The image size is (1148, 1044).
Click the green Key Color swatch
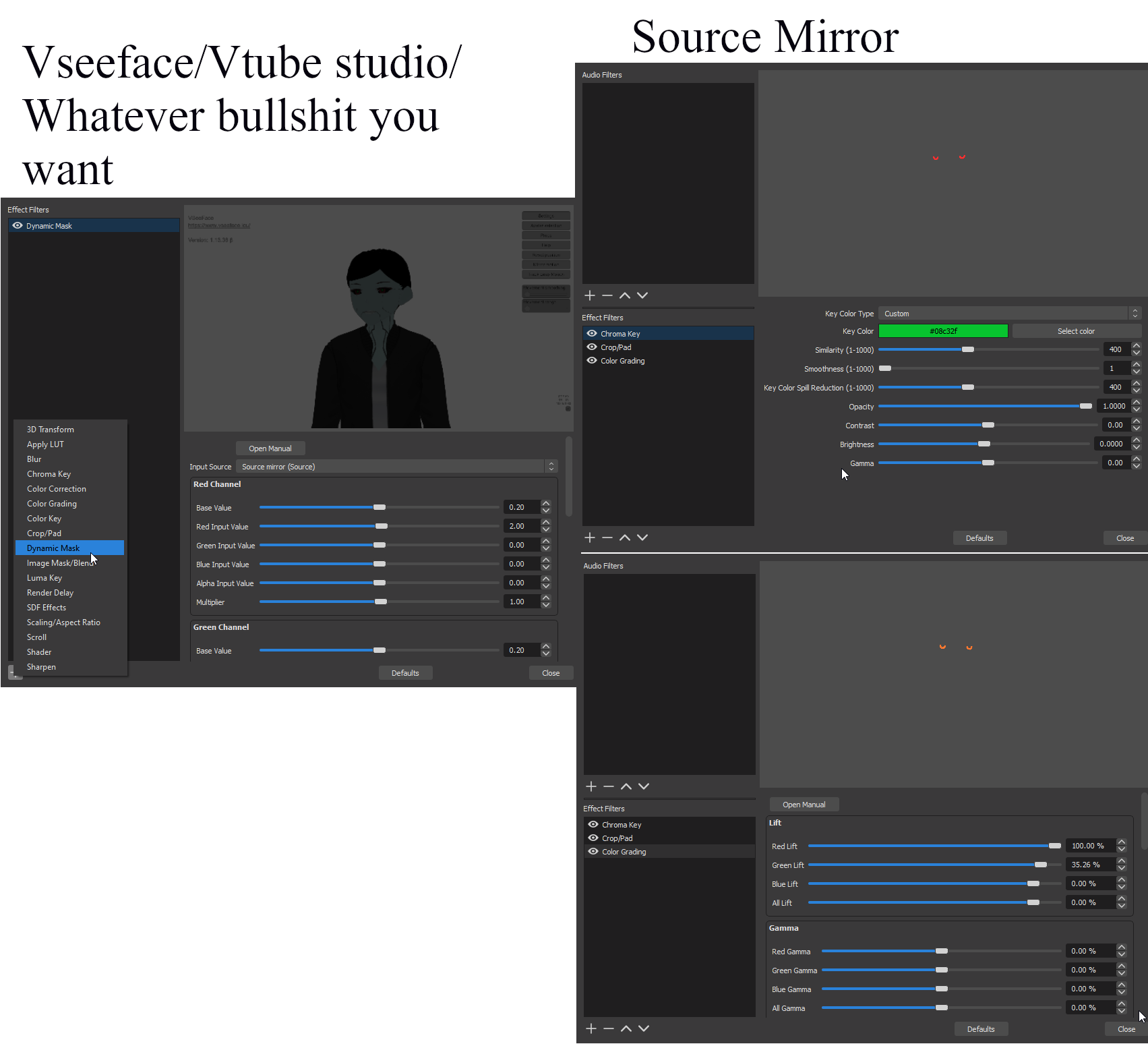[943, 331]
